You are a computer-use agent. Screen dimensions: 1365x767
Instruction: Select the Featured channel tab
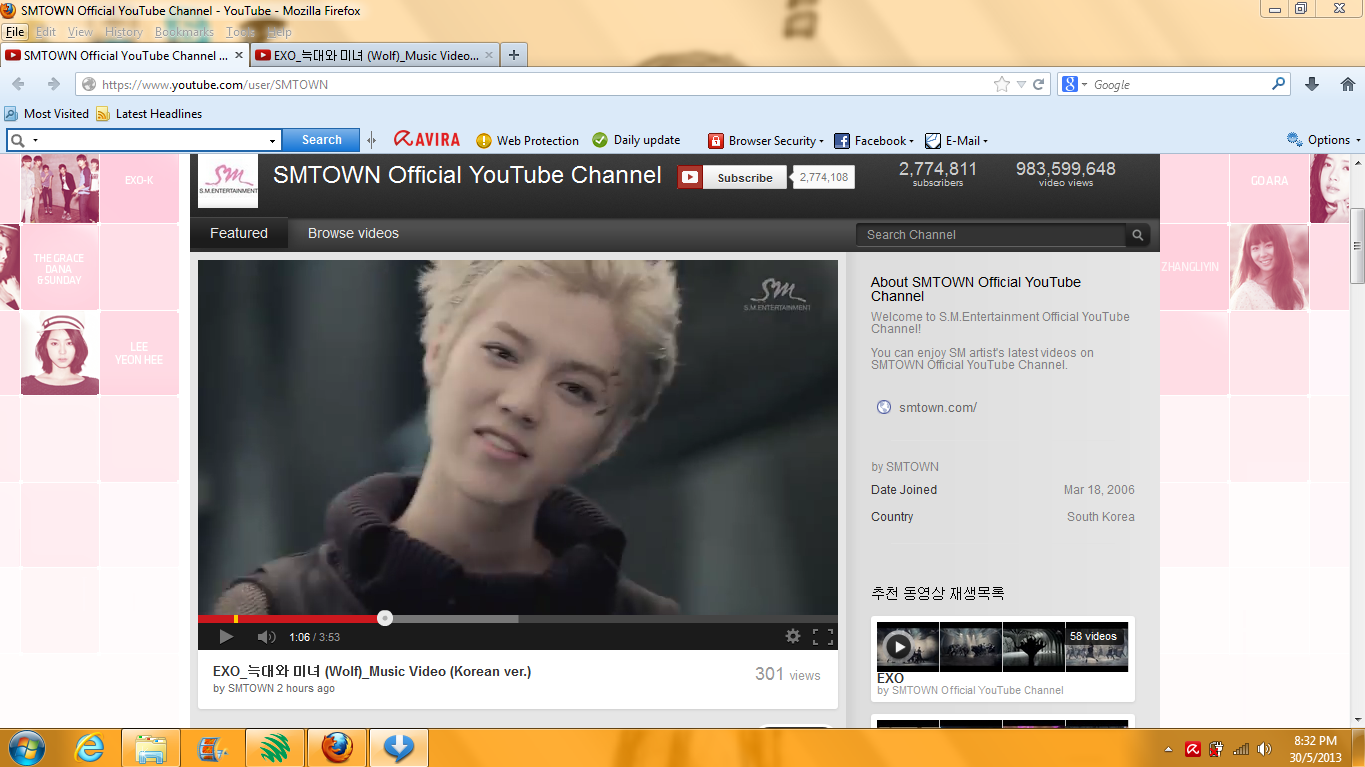(x=239, y=233)
